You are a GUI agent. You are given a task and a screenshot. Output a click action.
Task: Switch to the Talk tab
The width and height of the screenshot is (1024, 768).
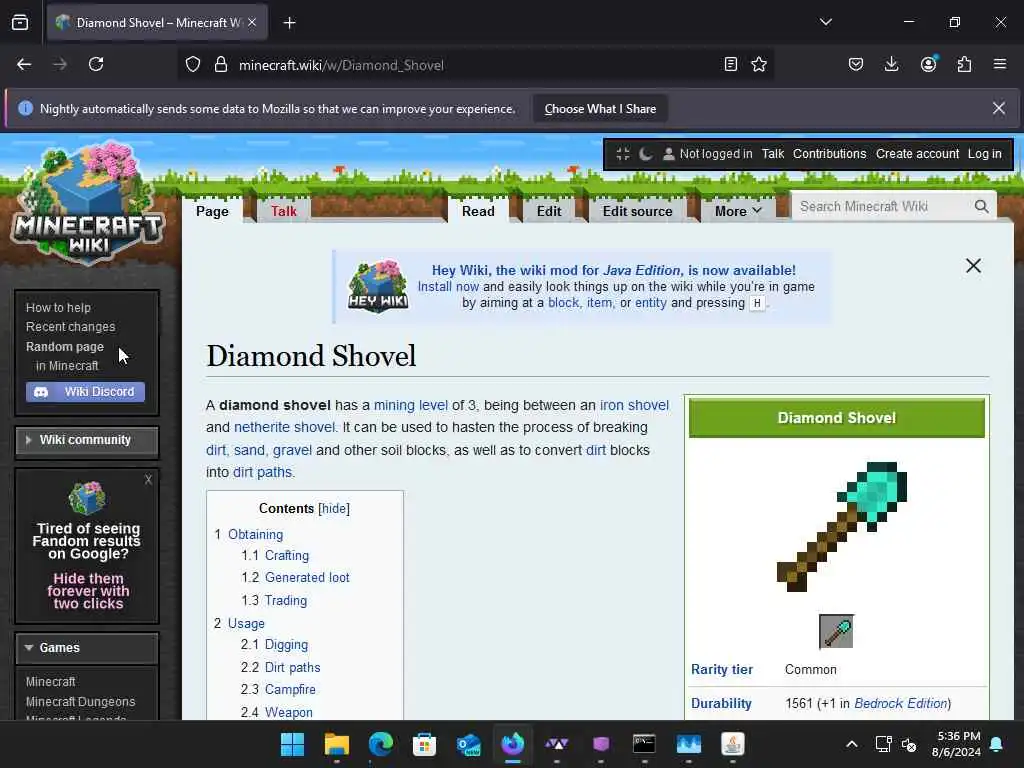pos(283,211)
